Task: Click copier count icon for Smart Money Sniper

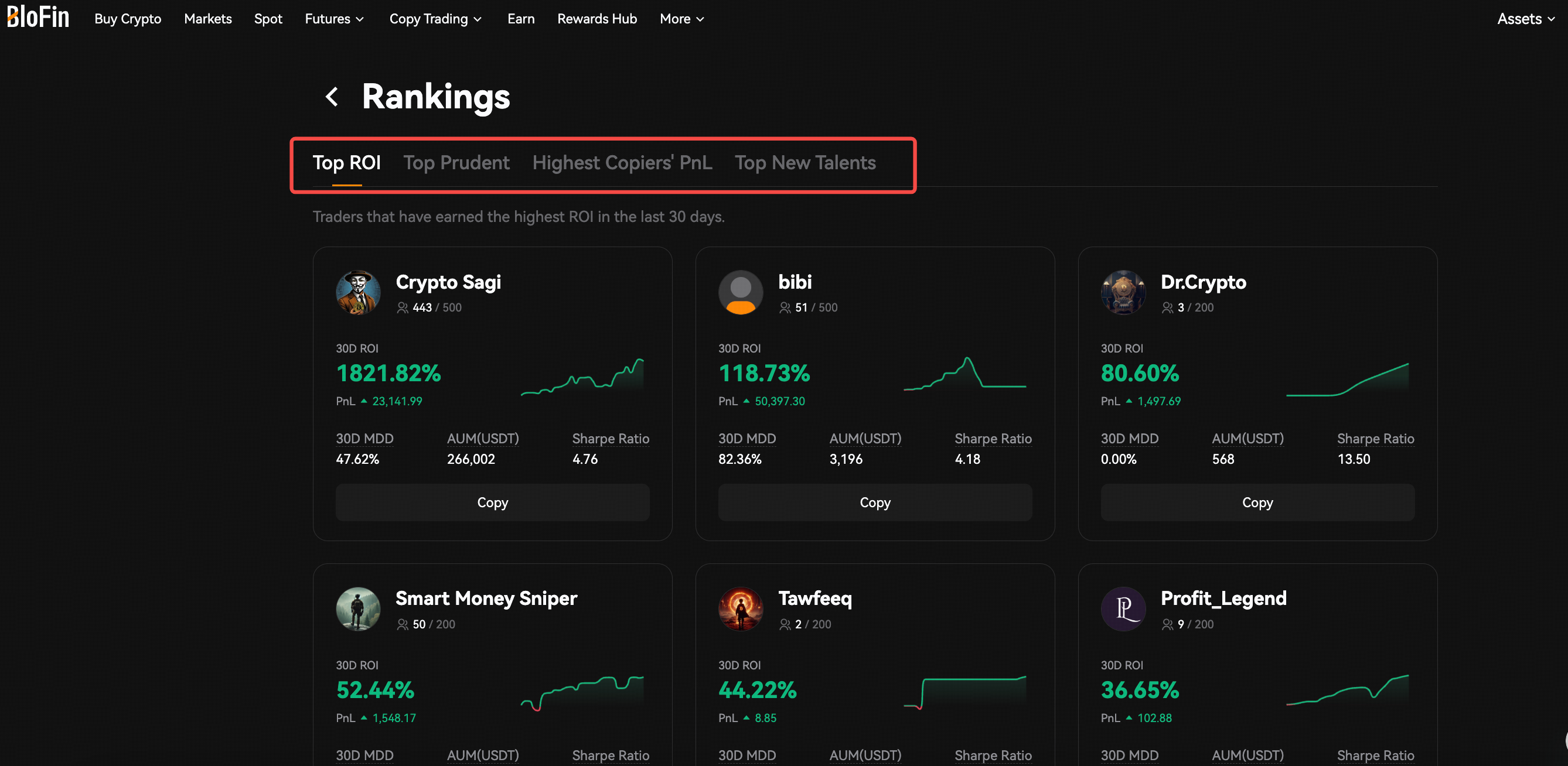Action: point(403,624)
